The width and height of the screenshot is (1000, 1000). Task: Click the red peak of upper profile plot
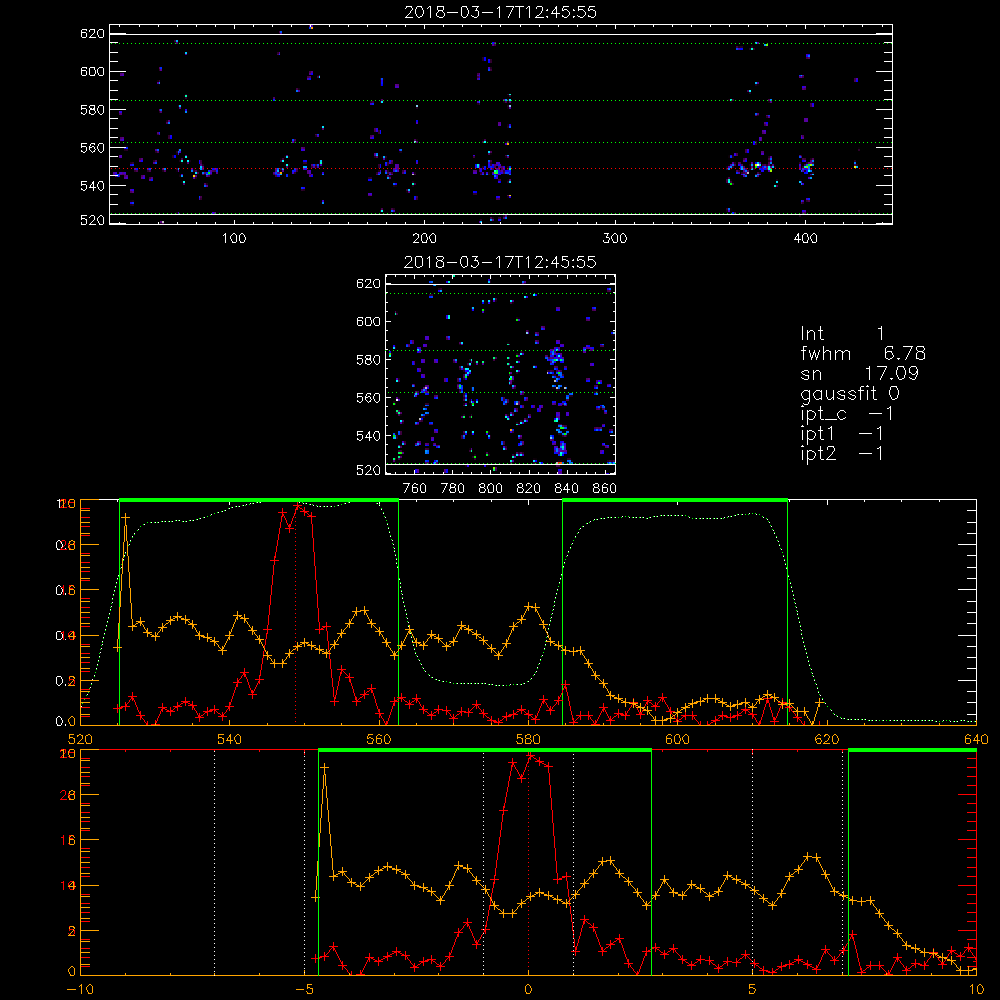tap(297, 506)
